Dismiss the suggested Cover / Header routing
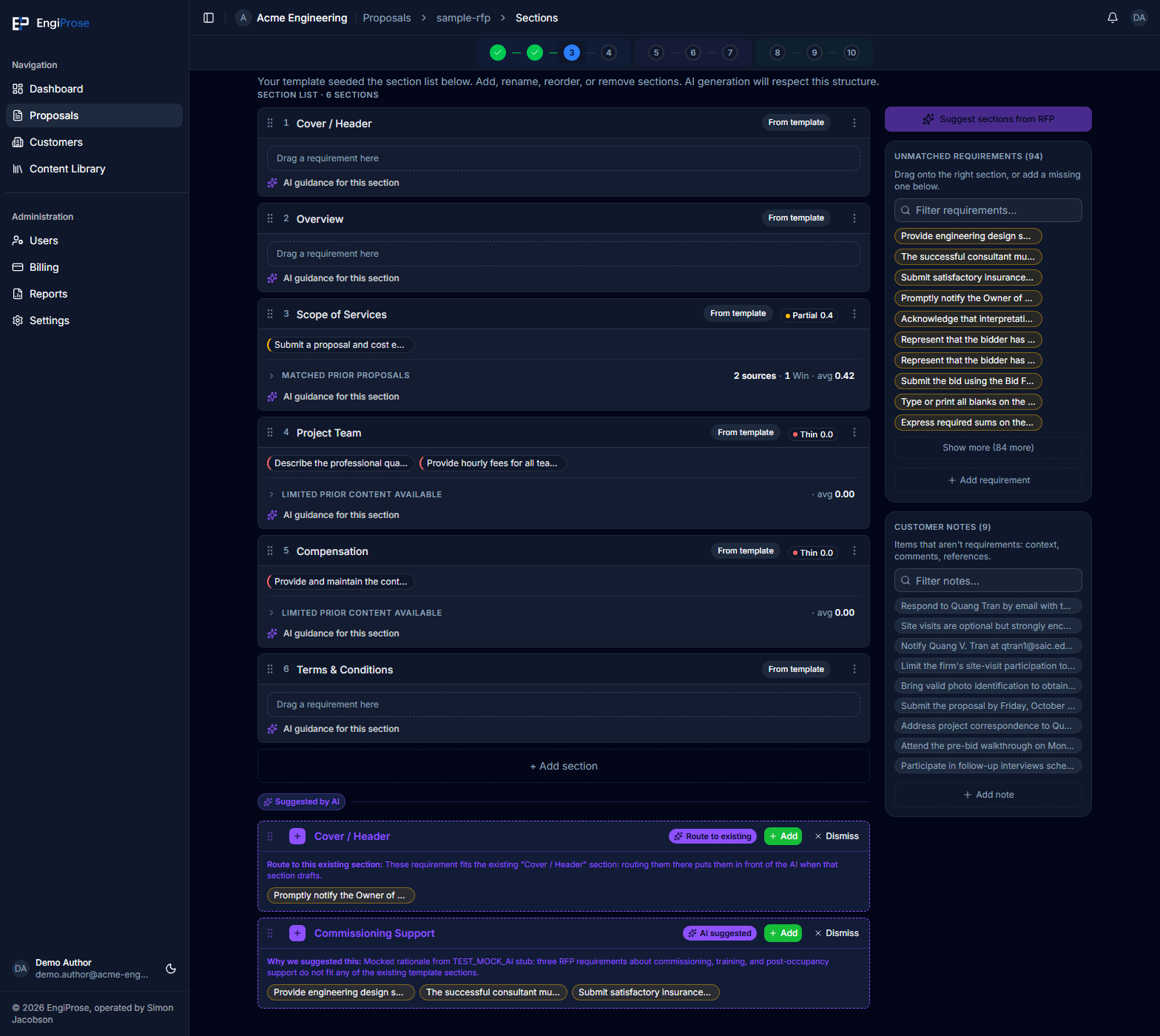The width and height of the screenshot is (1160, 1036). [837, 836]
